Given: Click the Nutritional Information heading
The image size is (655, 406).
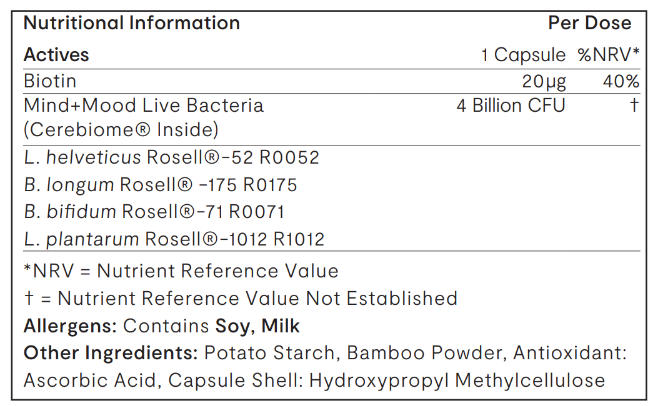Looking at the screenshot, I should tap(131, 23).
